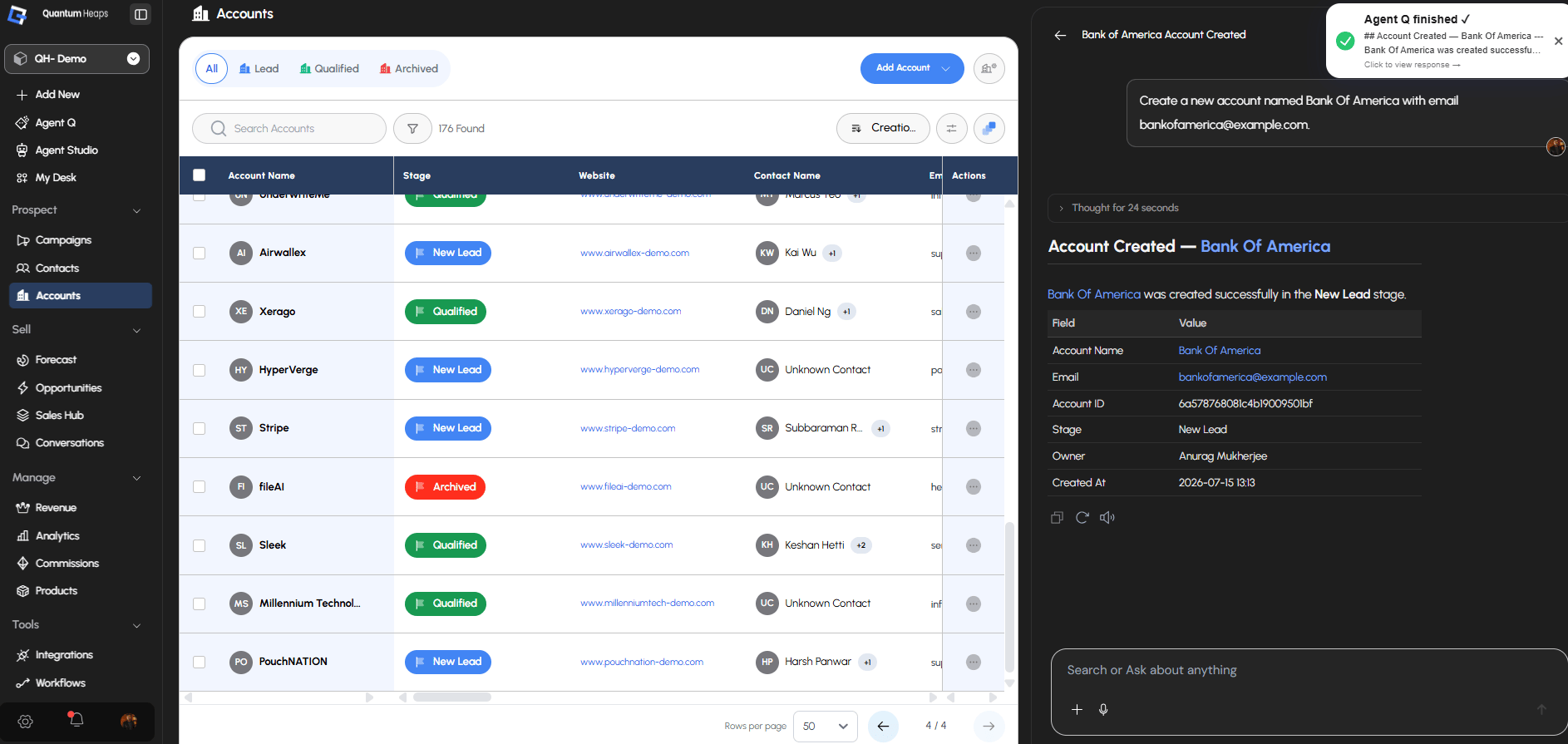Screen dimensions: 1568x744
Task: Collapse the Tools section
Action: [137, 625]
